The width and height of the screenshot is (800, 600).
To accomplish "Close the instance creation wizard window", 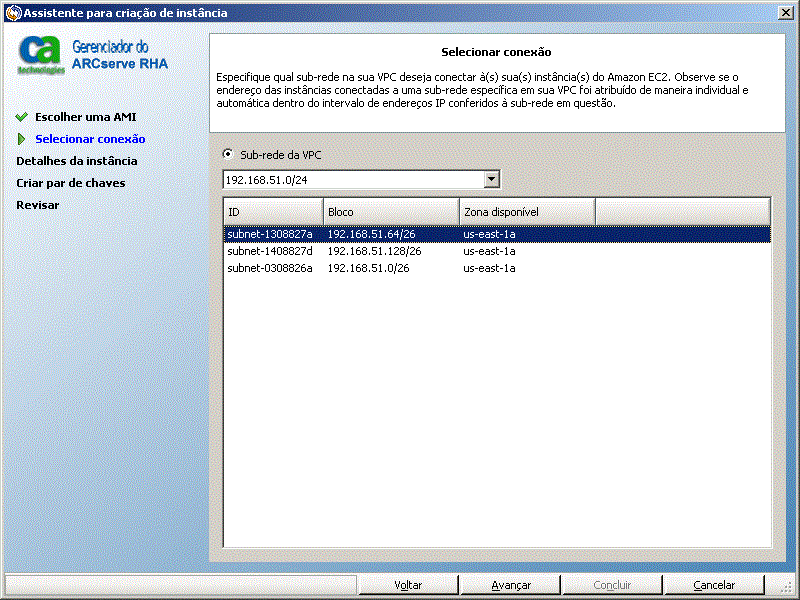I will click(785, 13).
